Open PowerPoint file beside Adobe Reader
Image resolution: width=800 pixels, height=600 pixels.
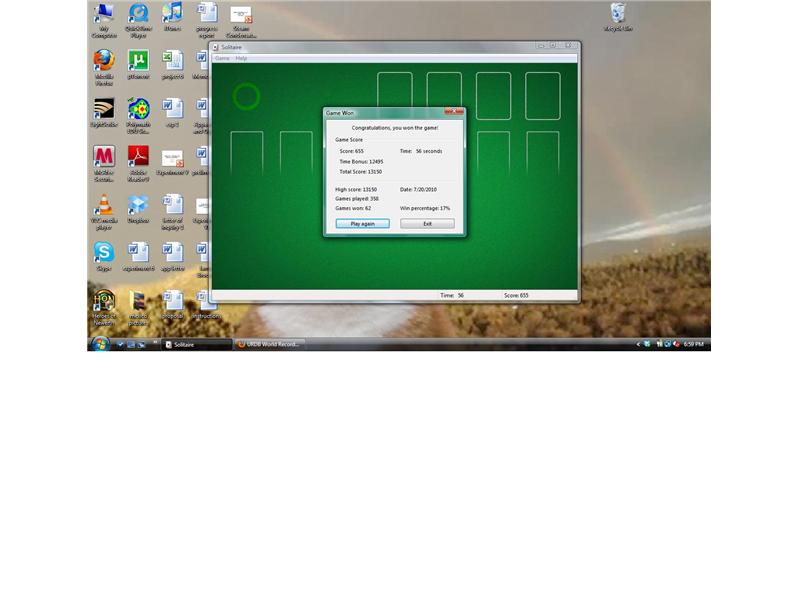172,161
